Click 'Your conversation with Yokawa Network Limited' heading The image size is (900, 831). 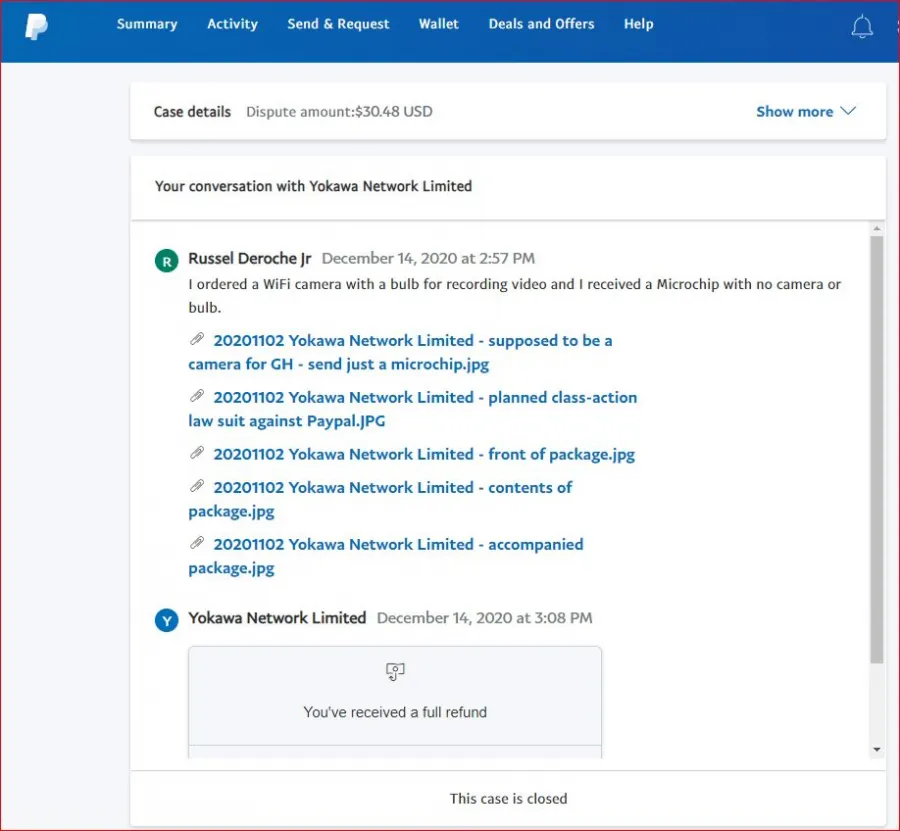(x=313, y=186)
